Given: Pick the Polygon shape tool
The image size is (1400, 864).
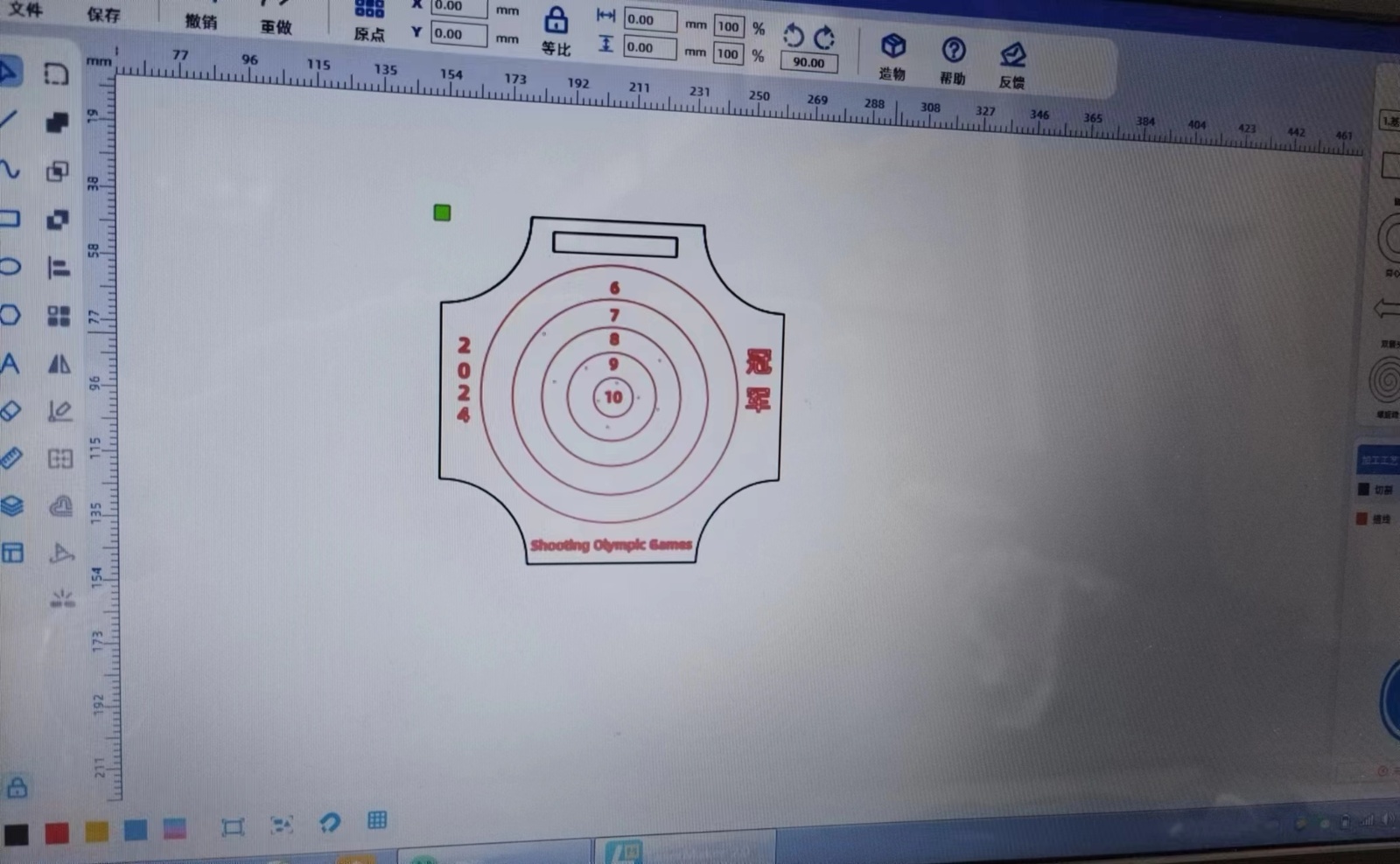Looking at the screenshot, I should [10, 315].
